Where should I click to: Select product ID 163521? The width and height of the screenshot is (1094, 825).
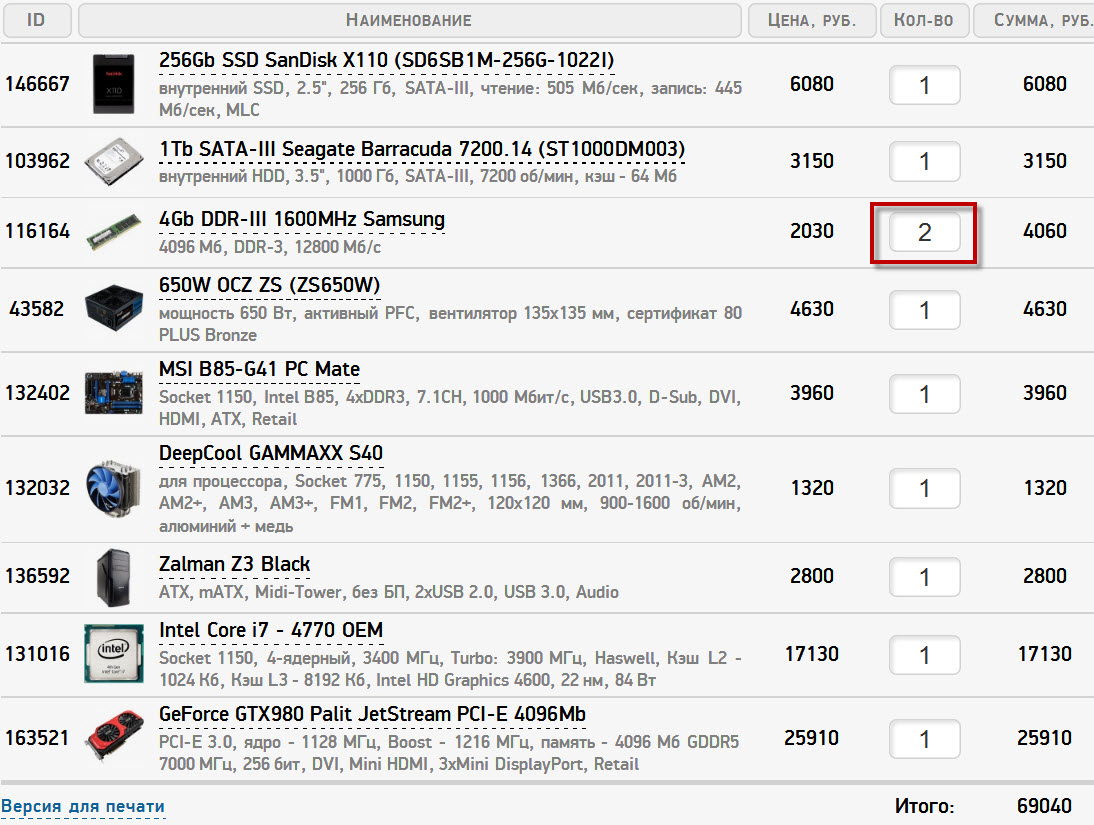(x=38, y=738)
